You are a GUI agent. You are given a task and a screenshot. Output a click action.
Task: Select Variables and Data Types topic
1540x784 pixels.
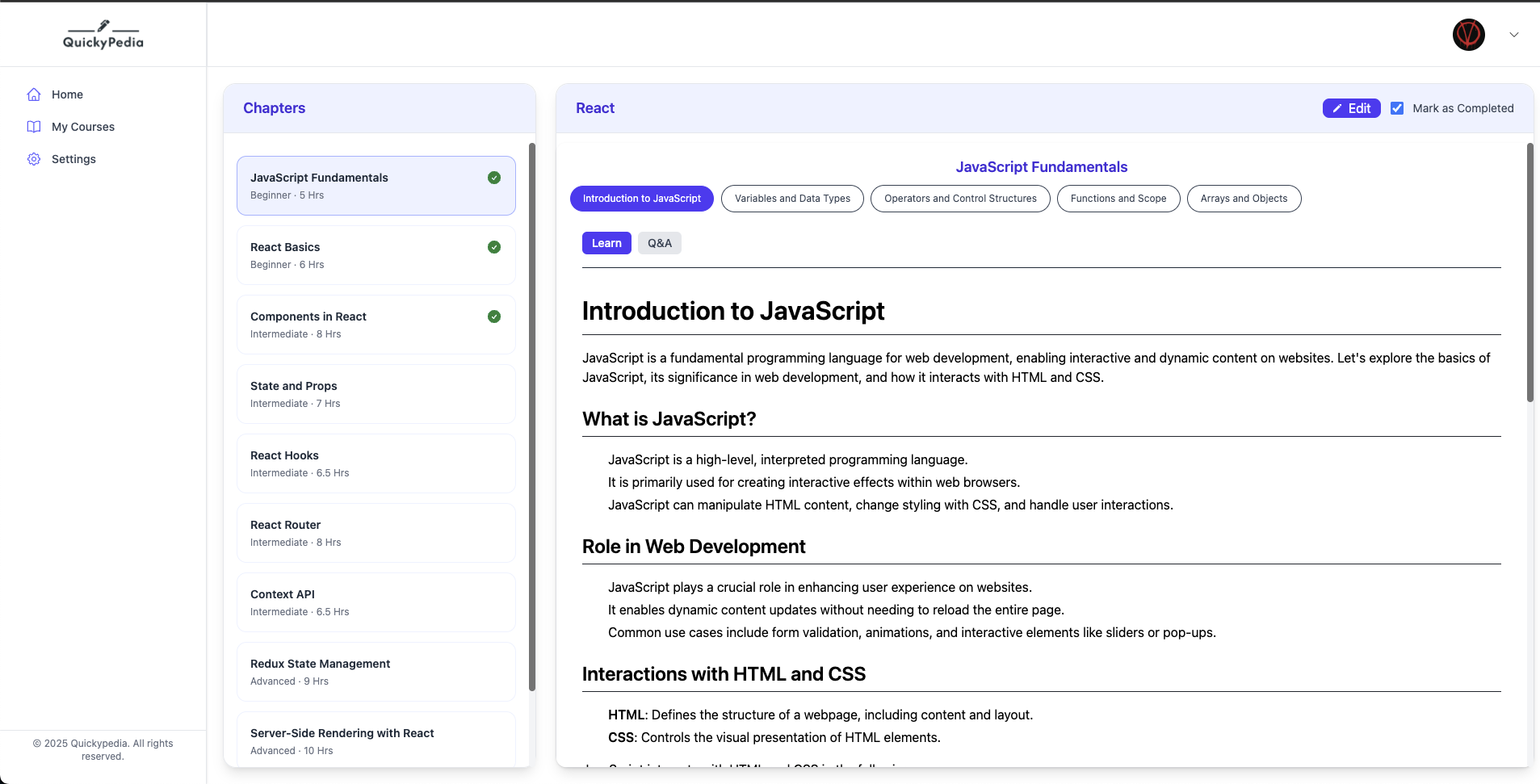792,199
